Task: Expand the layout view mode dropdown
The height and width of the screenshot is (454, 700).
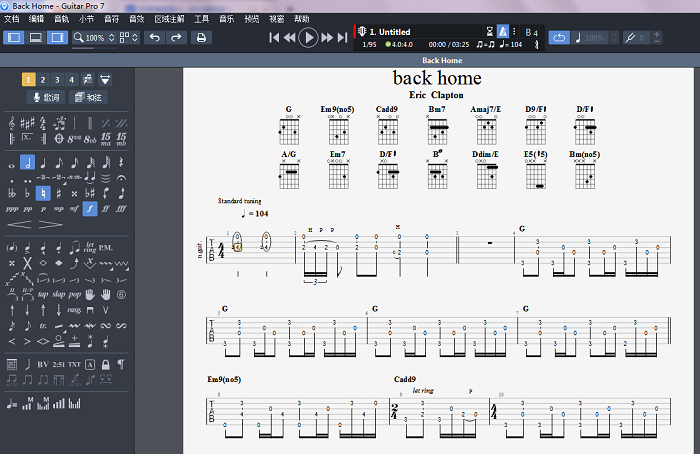Action: (x=129, y=38)
